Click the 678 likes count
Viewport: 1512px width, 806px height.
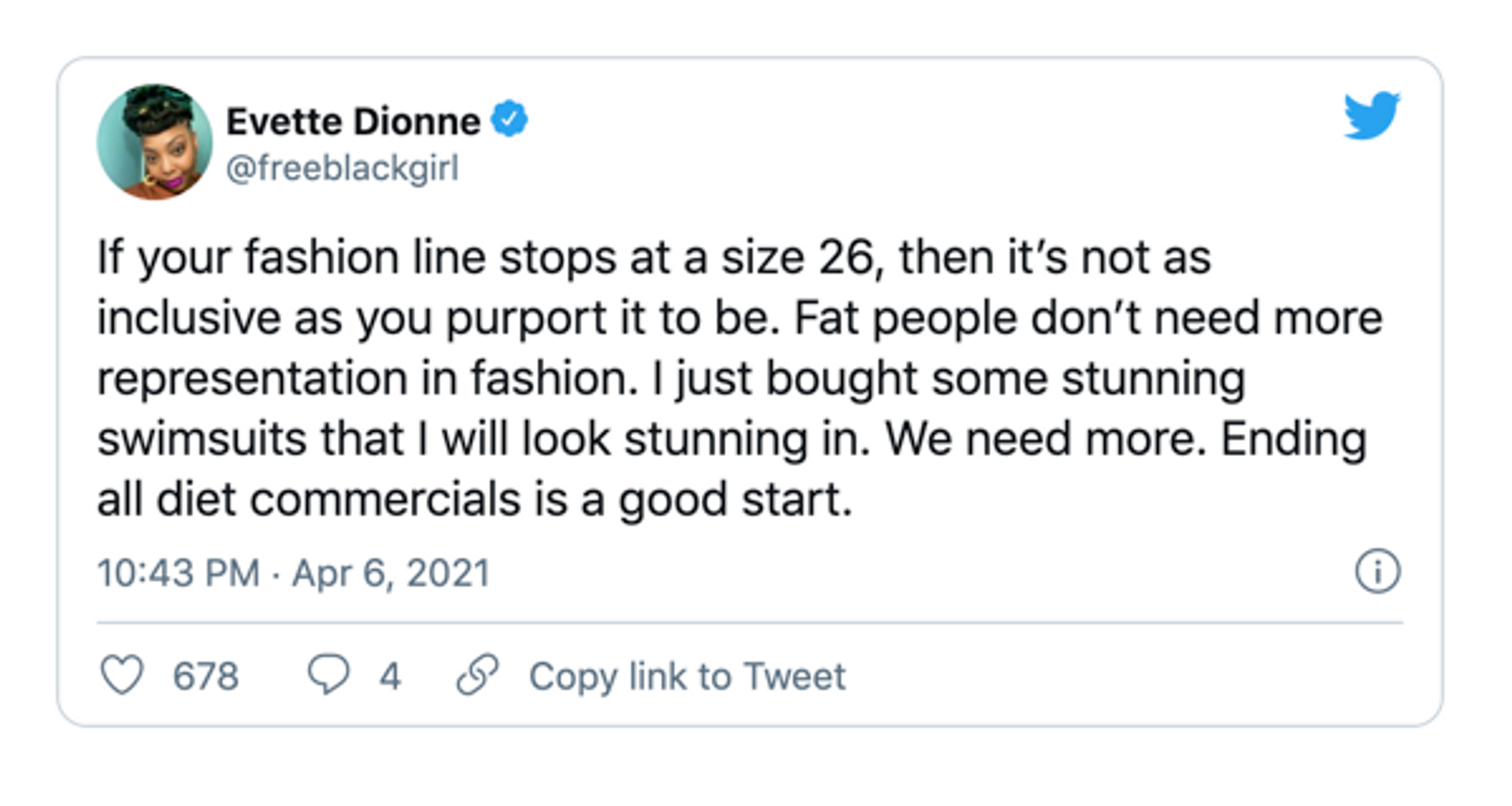[x=206, y=676]
